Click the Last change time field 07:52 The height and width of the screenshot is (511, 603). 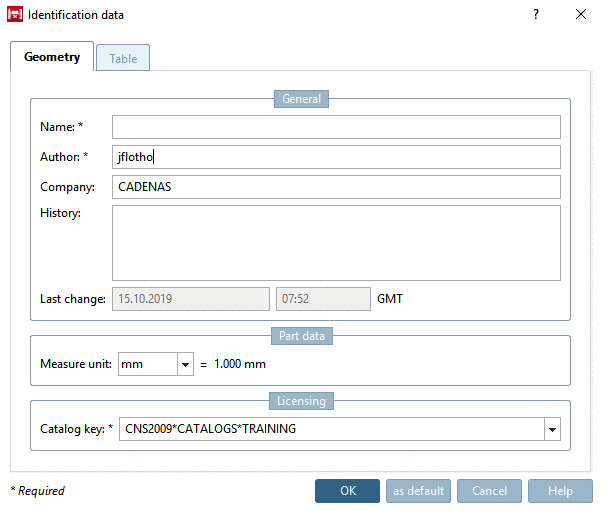point(323,299)
